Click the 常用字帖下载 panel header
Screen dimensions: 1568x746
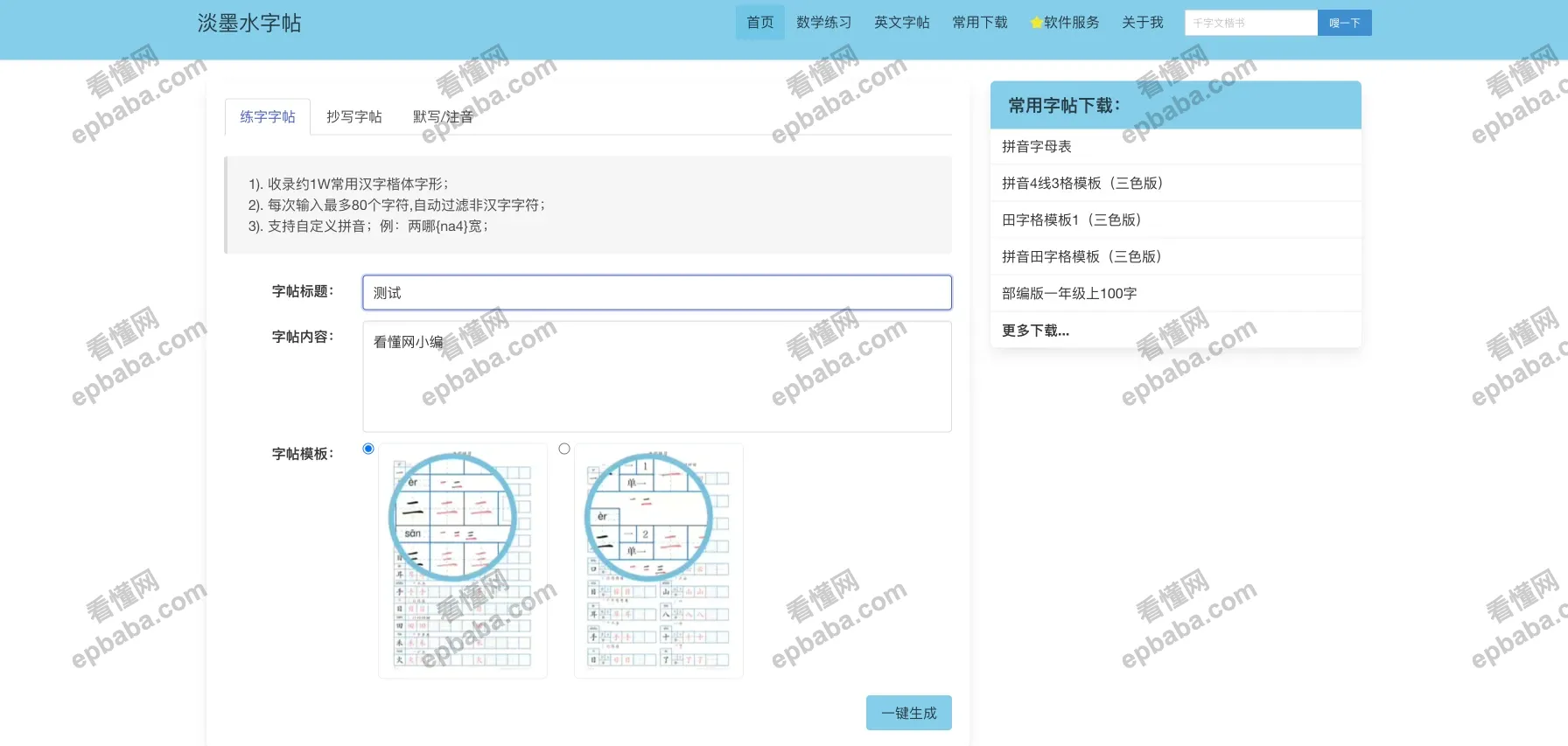[x=1175, y=106]
